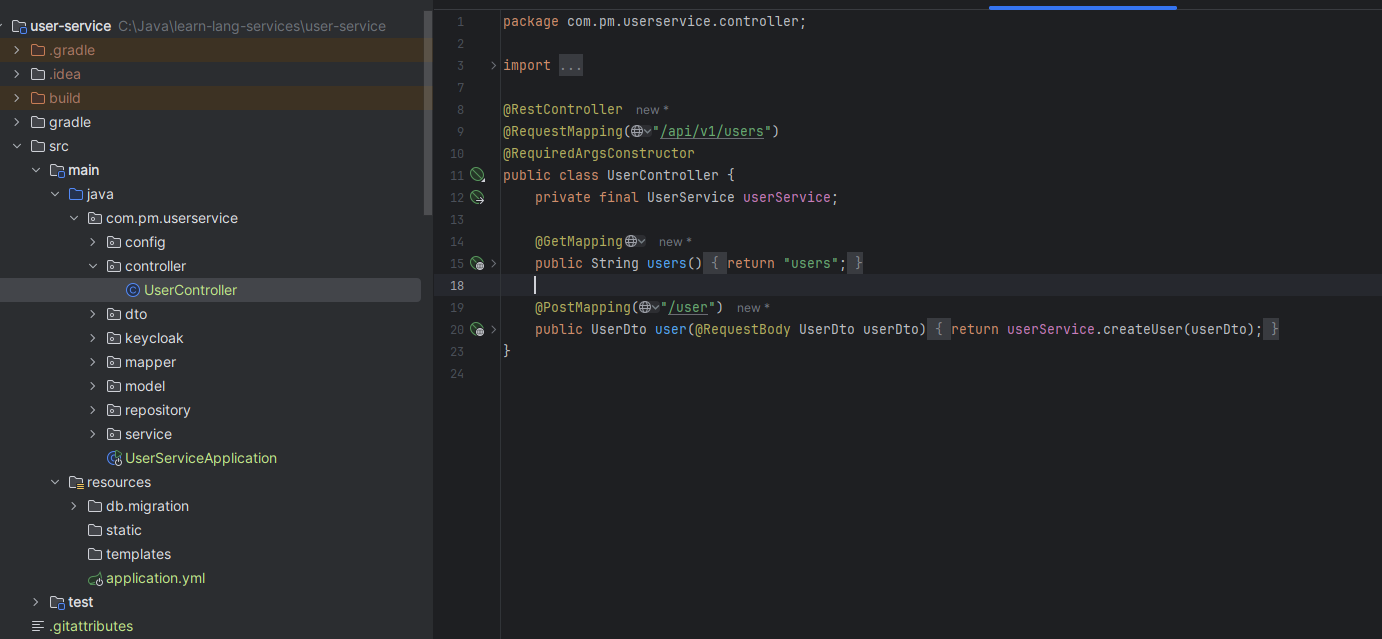
Task: Click the "new *" hint beside @GetMapping
Action: tap(675, 242)
